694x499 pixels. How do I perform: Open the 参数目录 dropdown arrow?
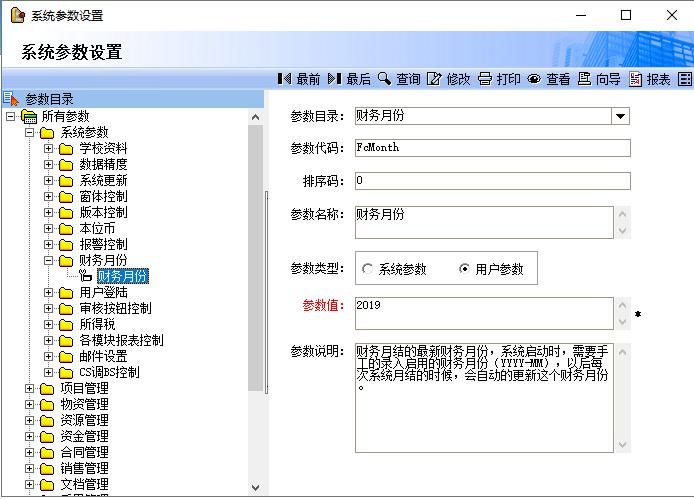point(621,116)
